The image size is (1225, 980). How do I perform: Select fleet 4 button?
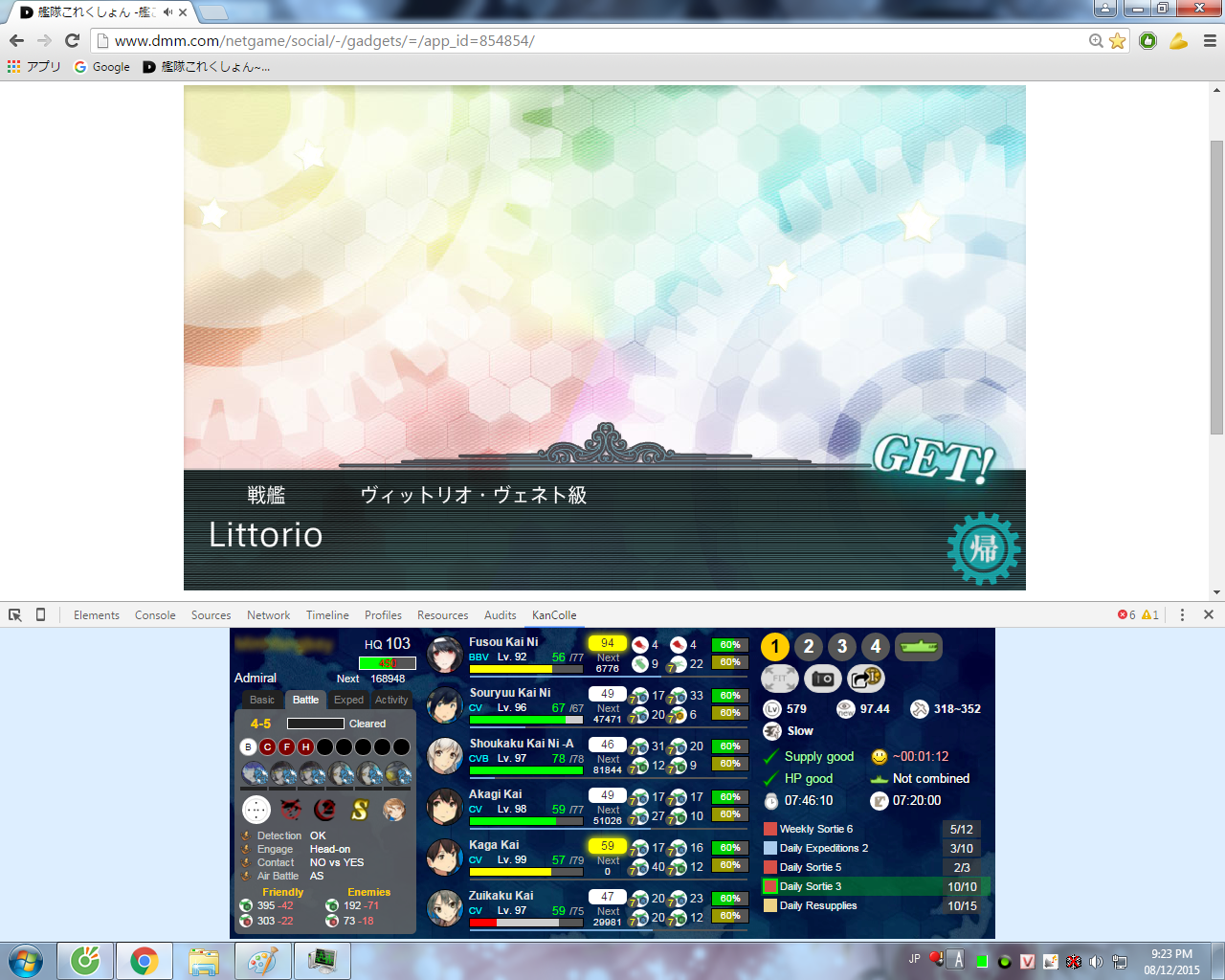(876, 647)
